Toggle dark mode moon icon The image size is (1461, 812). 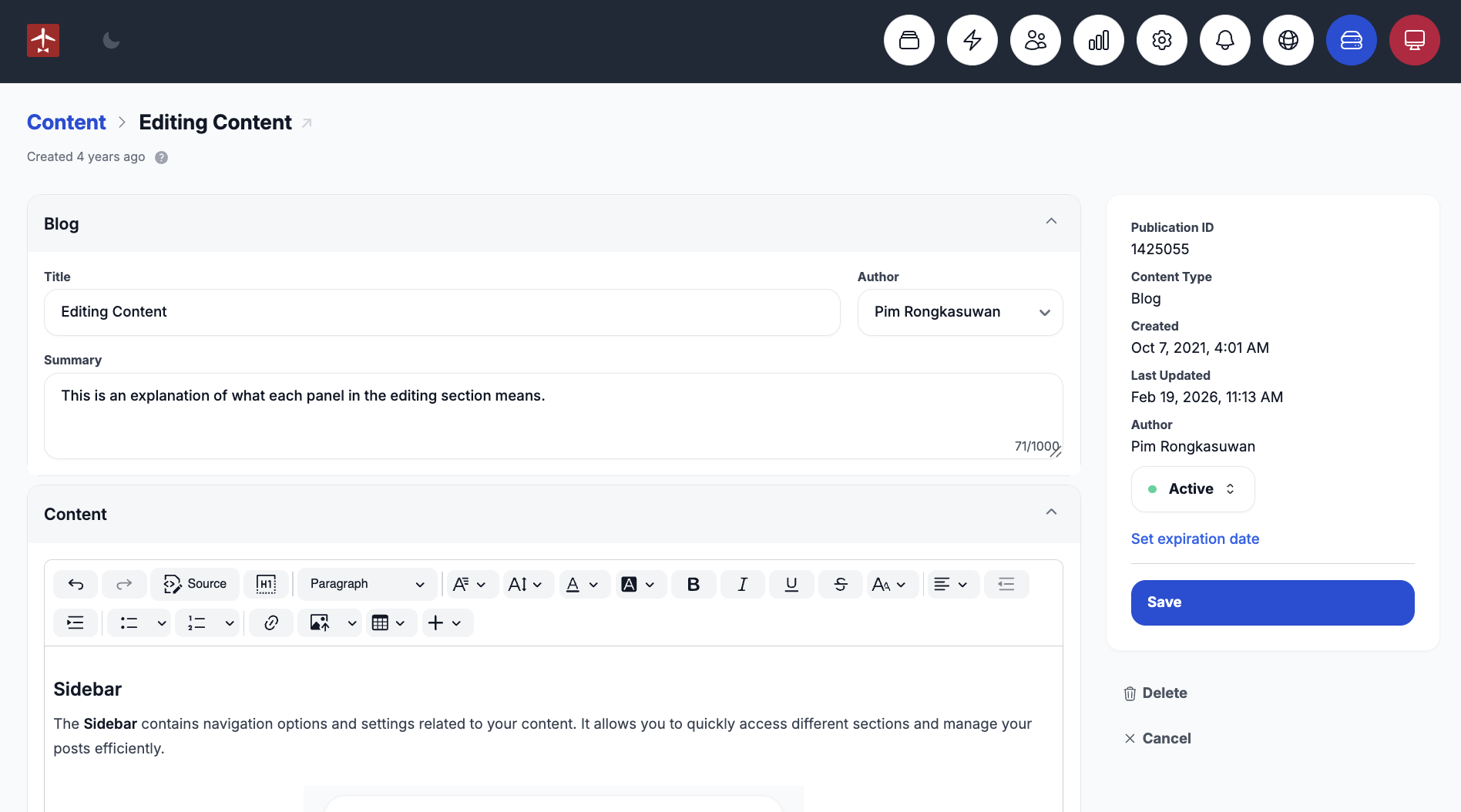(x=111, y=41)
